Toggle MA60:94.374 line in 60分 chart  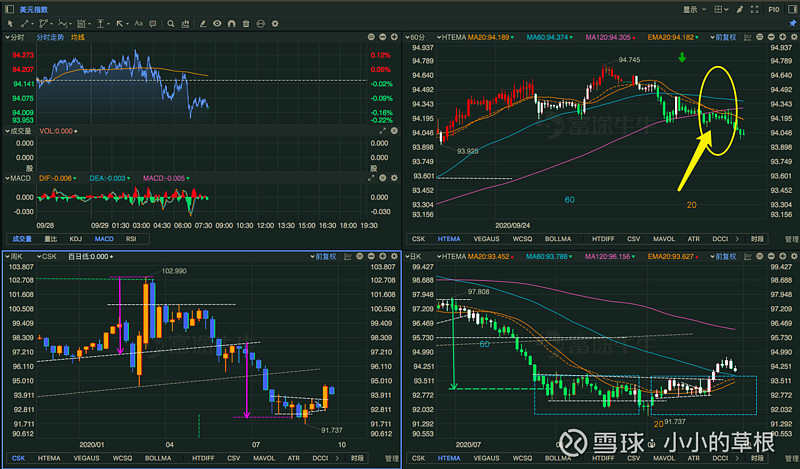(549, 37)
